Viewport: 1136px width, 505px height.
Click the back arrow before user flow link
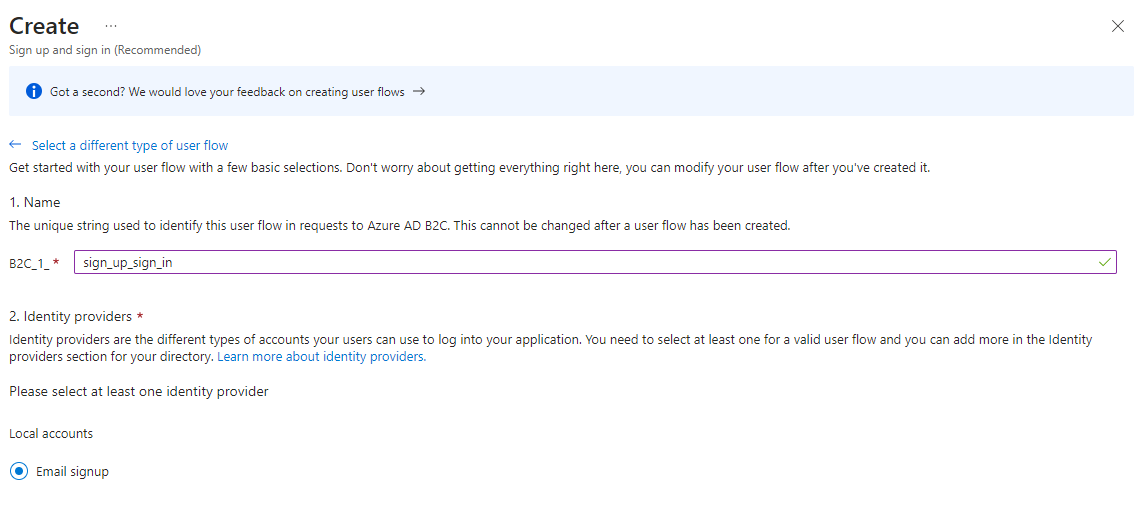[x=15, y=144]
